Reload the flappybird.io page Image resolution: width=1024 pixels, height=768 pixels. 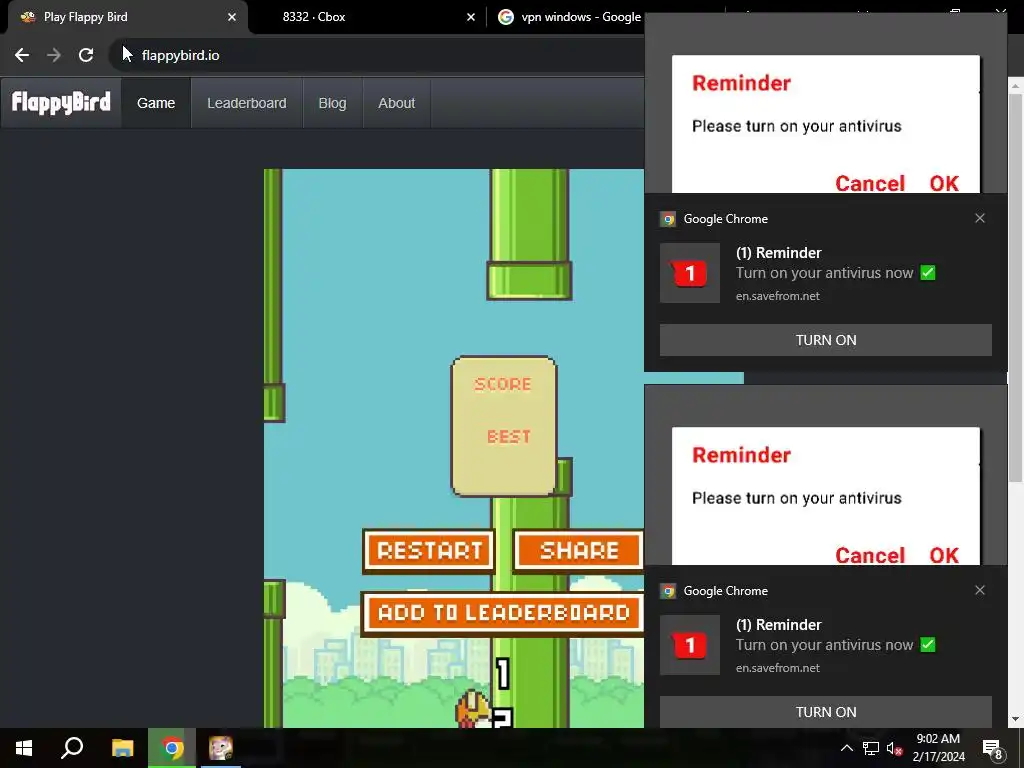(x=86, y=55)
